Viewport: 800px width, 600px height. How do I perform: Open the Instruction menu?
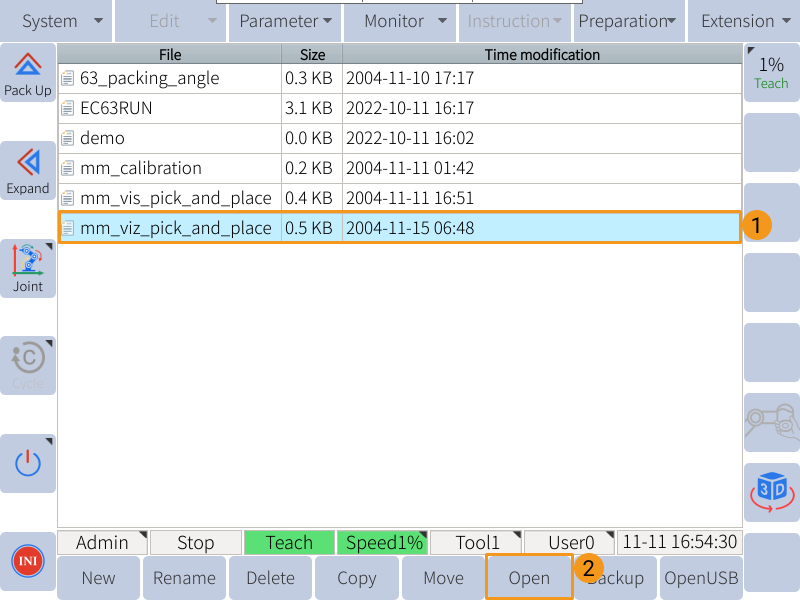[515, 21]
